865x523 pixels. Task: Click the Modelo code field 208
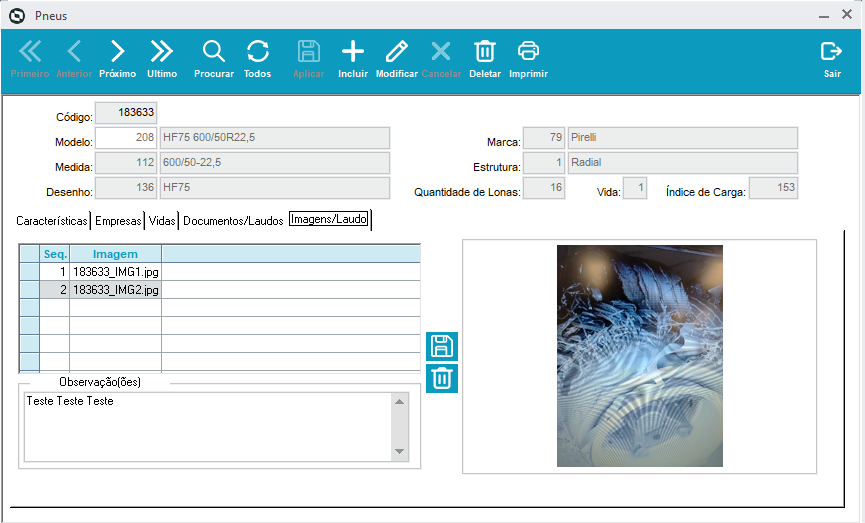click(126, 137)
